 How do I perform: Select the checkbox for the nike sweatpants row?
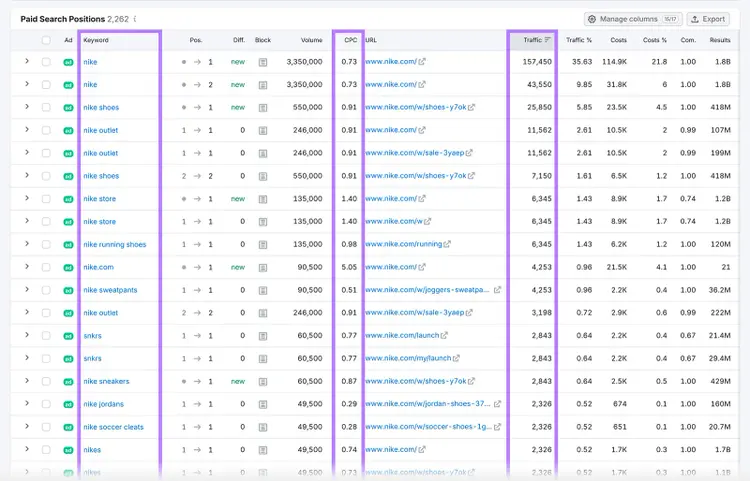tap(46, 290)
